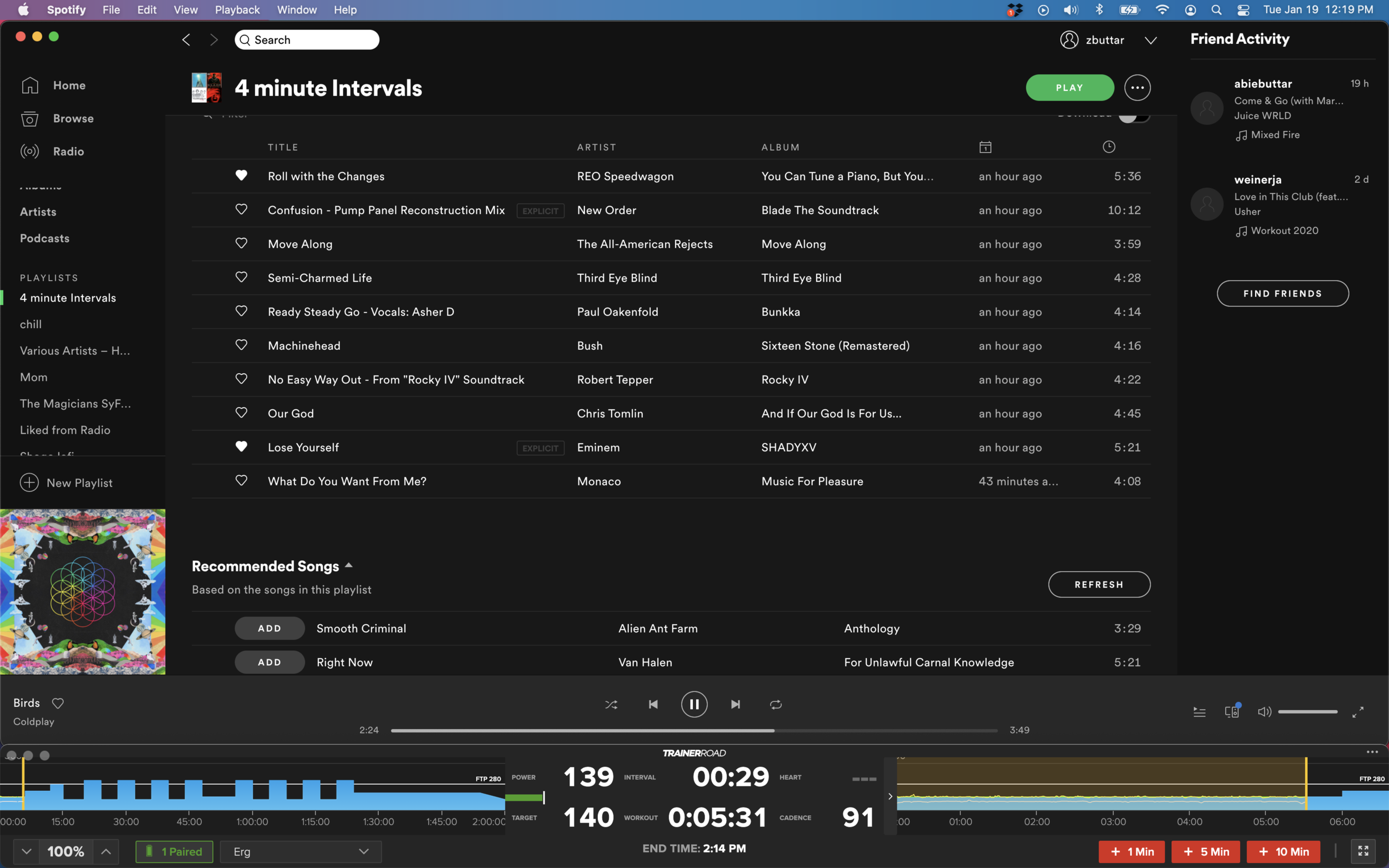Click the Wi-Fi icon in menu bar
Screen dimensions: 1389x868
tap(1162, 10)
